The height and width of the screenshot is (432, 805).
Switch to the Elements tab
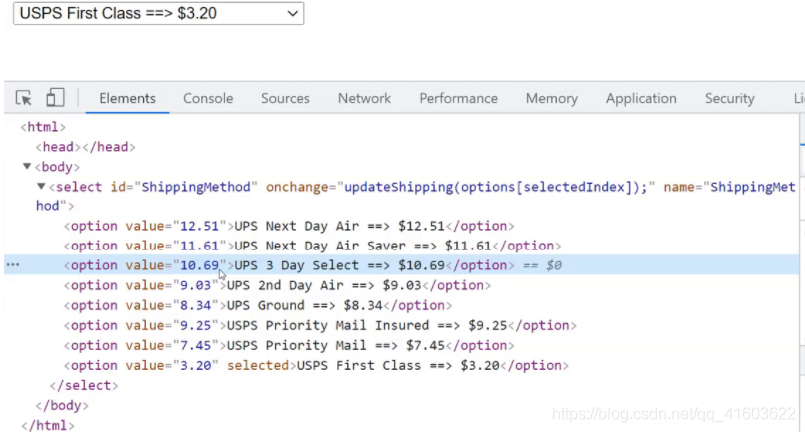pyautogui.click(x=127, y=98)
